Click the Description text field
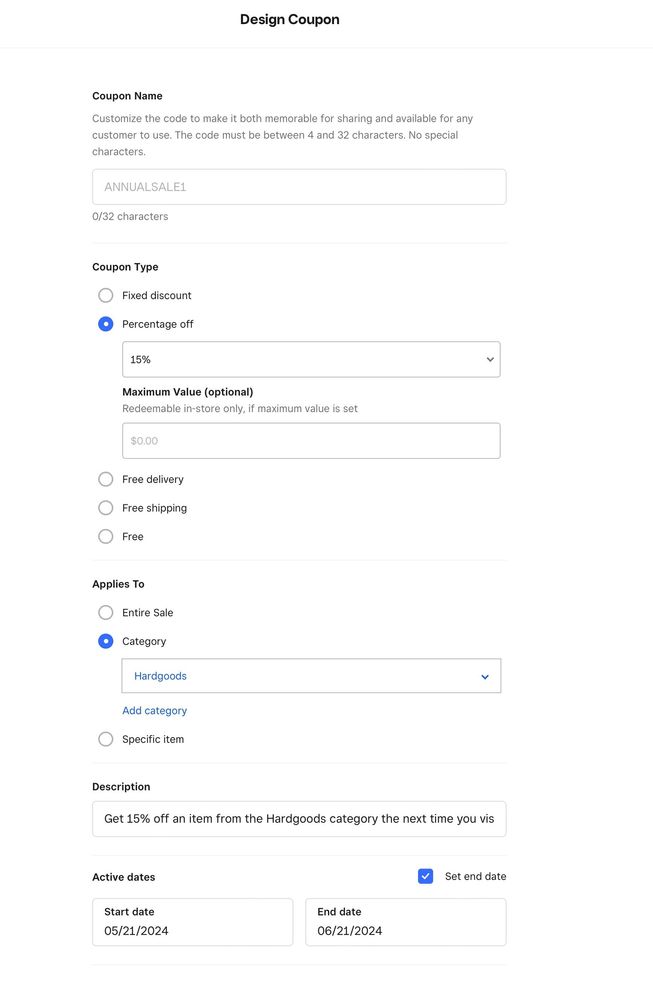 pyautogui.click(x=298, y=819)
